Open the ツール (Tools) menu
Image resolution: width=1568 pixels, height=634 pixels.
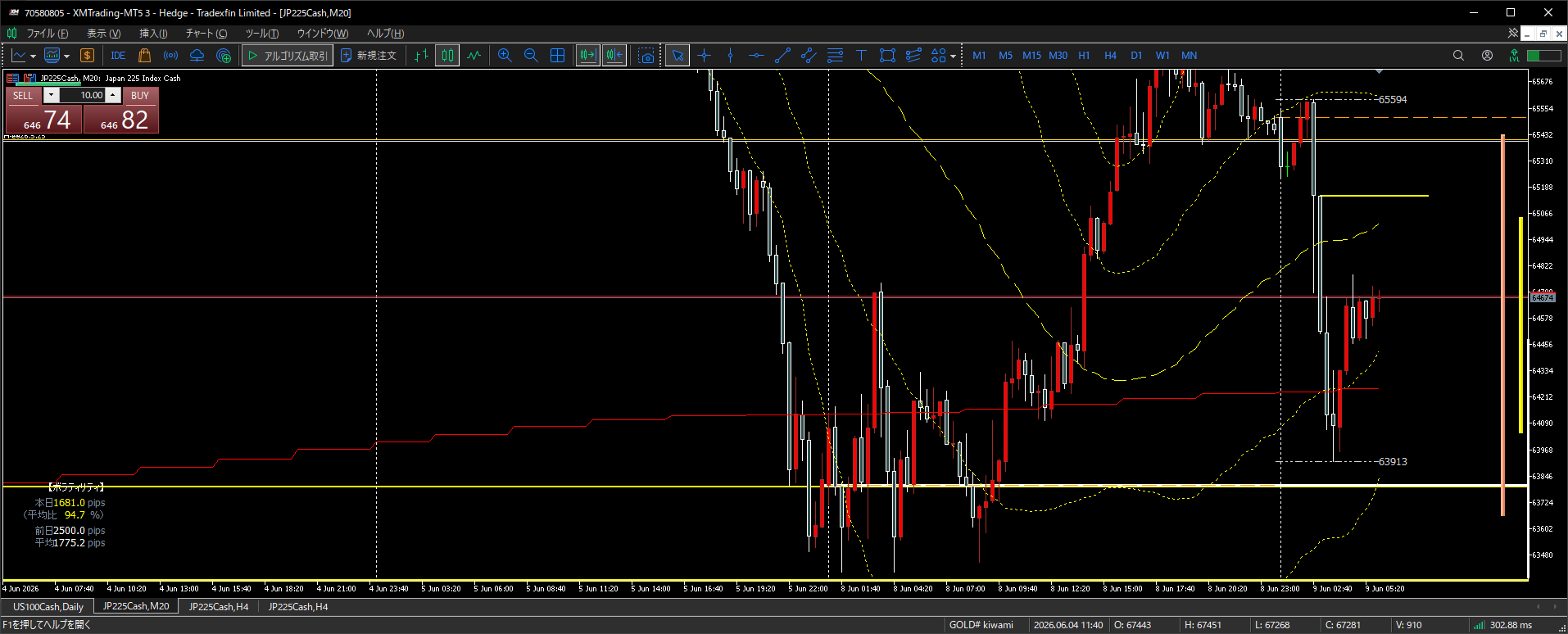click(x=262, y=34)
